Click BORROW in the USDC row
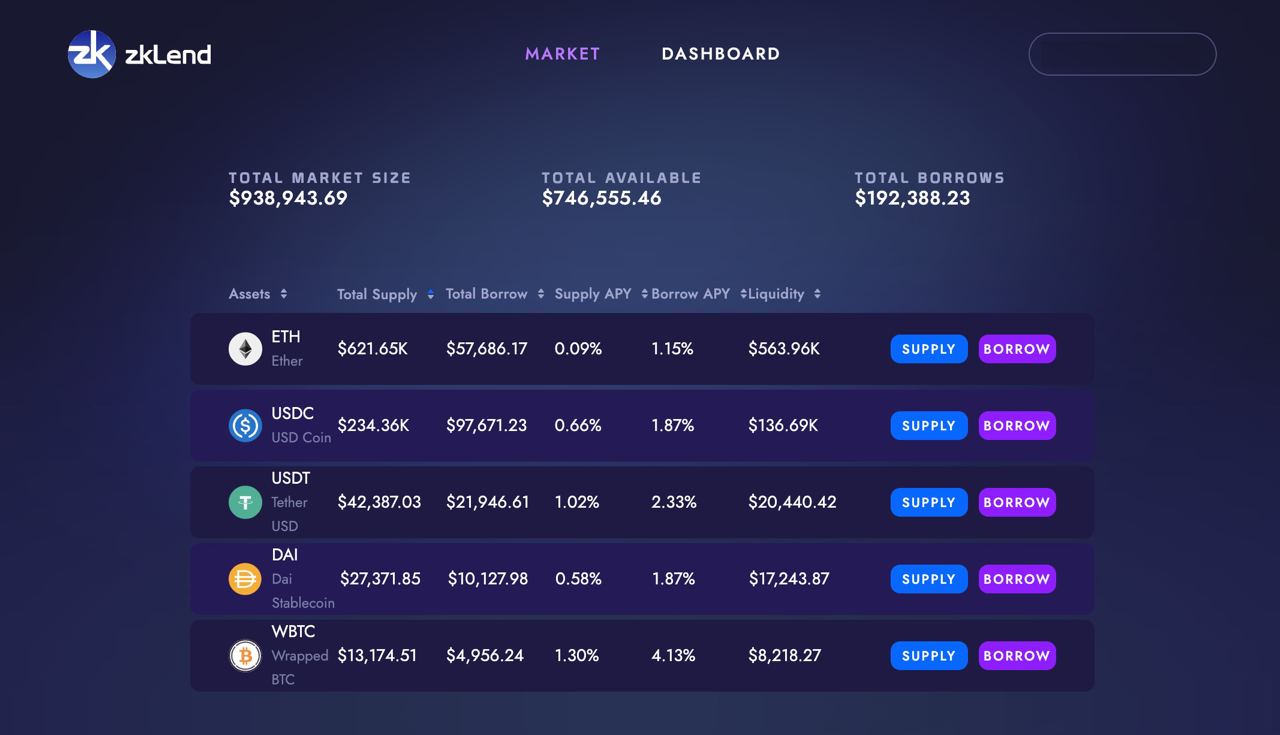 click(x=1017, y=425)
